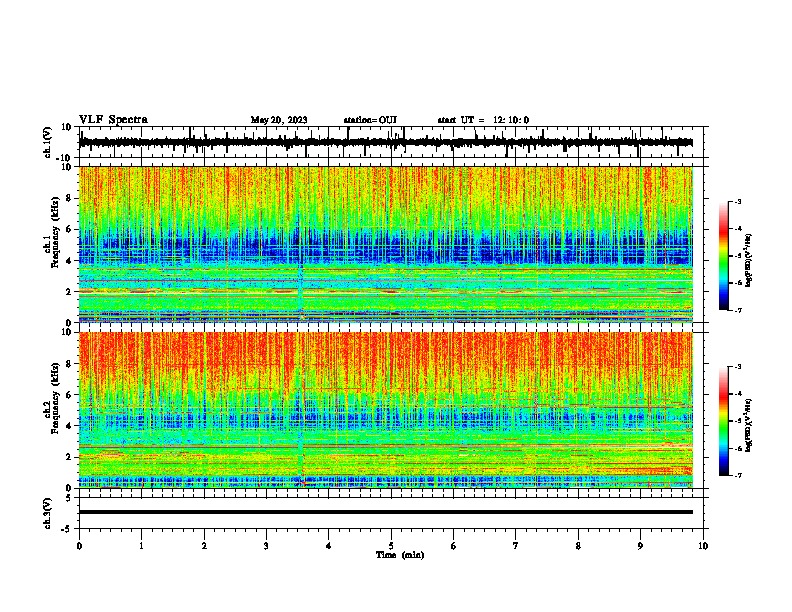Click the "6" kHz tick of ch.2 spectrogram
792x612 pixels.
pyautogui.click(x=71, y=395)
